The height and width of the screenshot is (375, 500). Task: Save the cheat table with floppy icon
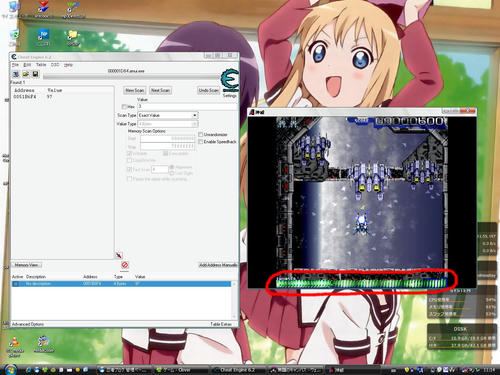point(35,74)
